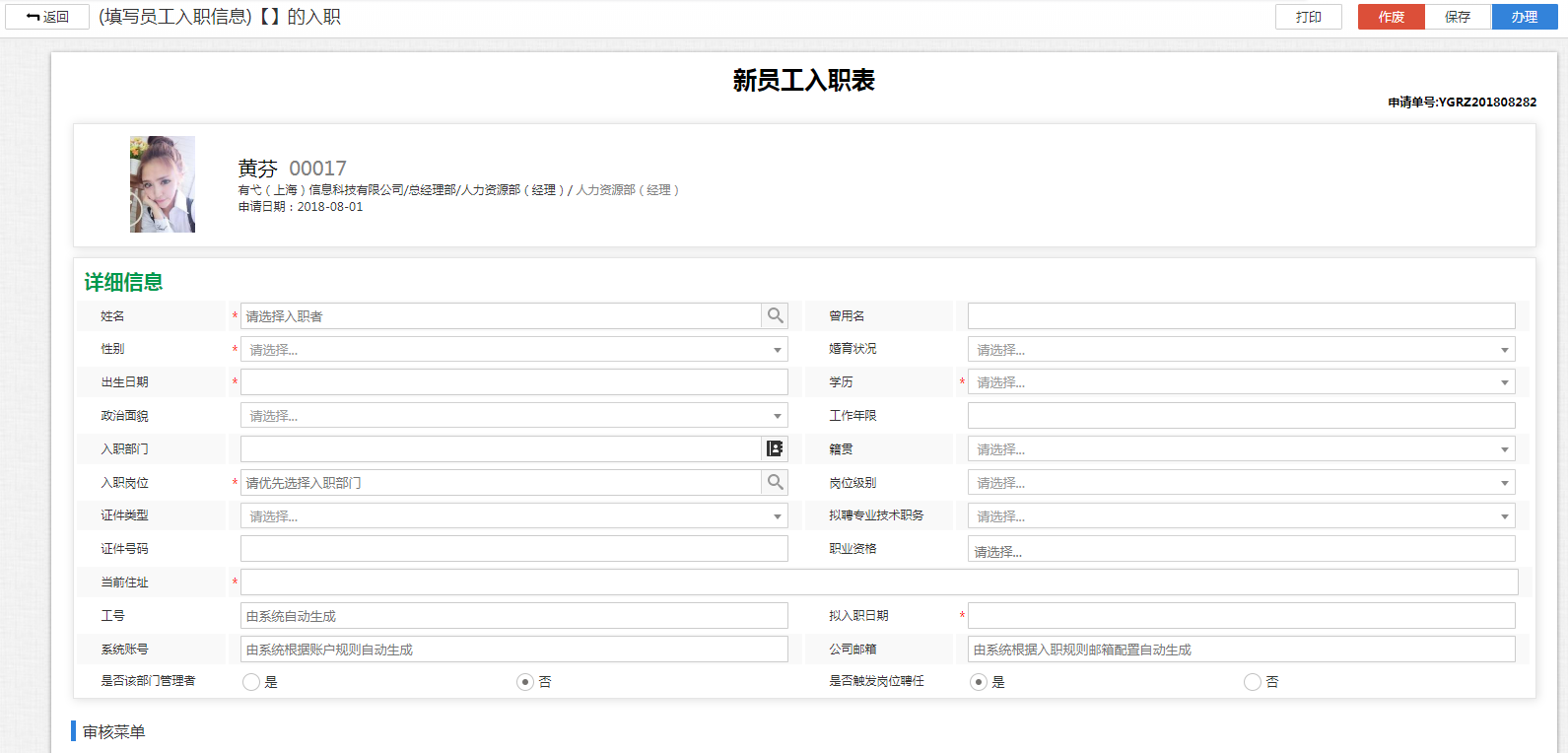Click the employee profile photo
The image size is (1568, 753).
pos(163,184)
